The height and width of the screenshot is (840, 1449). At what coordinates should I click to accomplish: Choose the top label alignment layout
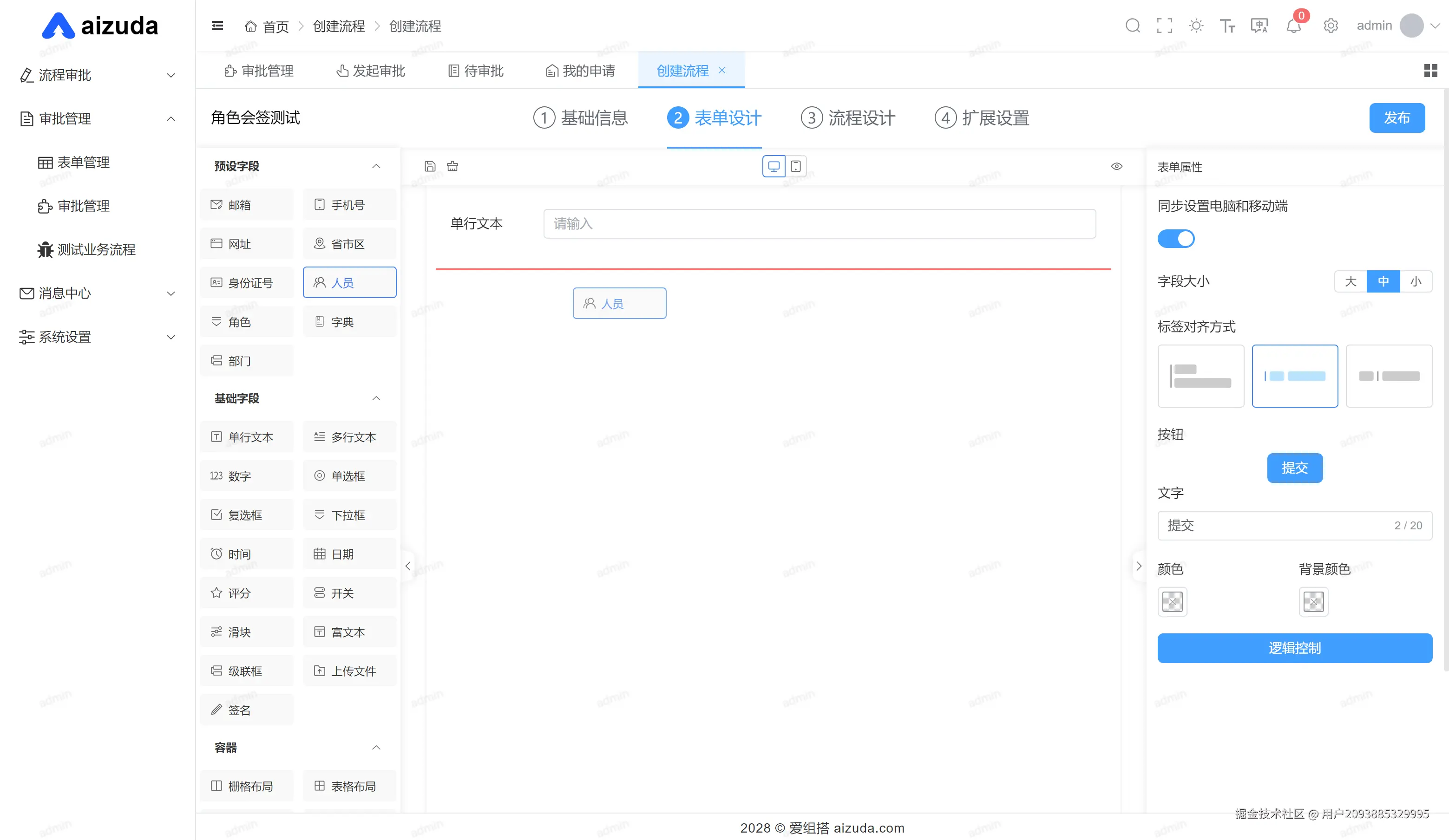(1200, 376)
